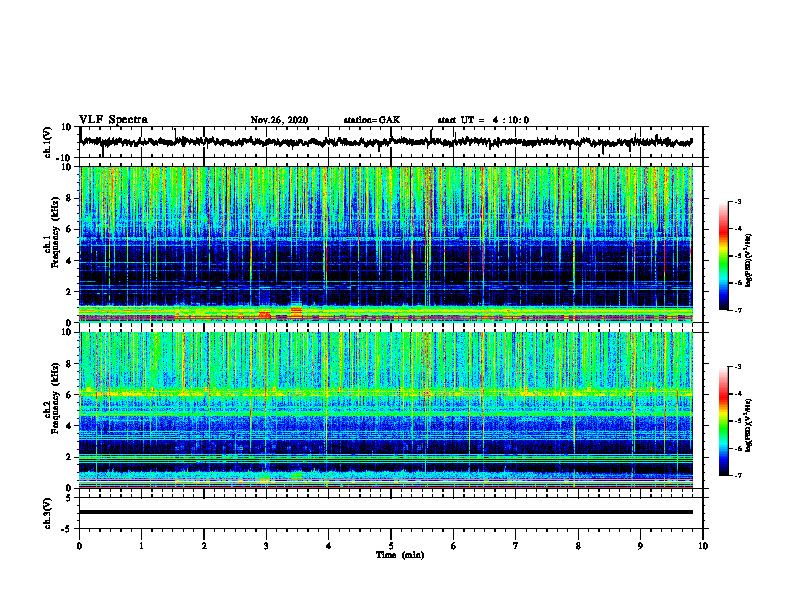792x612 pixels.
Task: Click the '2' kHz tick on ch.2 spectrogram
Action: pyautogui.click(x=70, y=457)
